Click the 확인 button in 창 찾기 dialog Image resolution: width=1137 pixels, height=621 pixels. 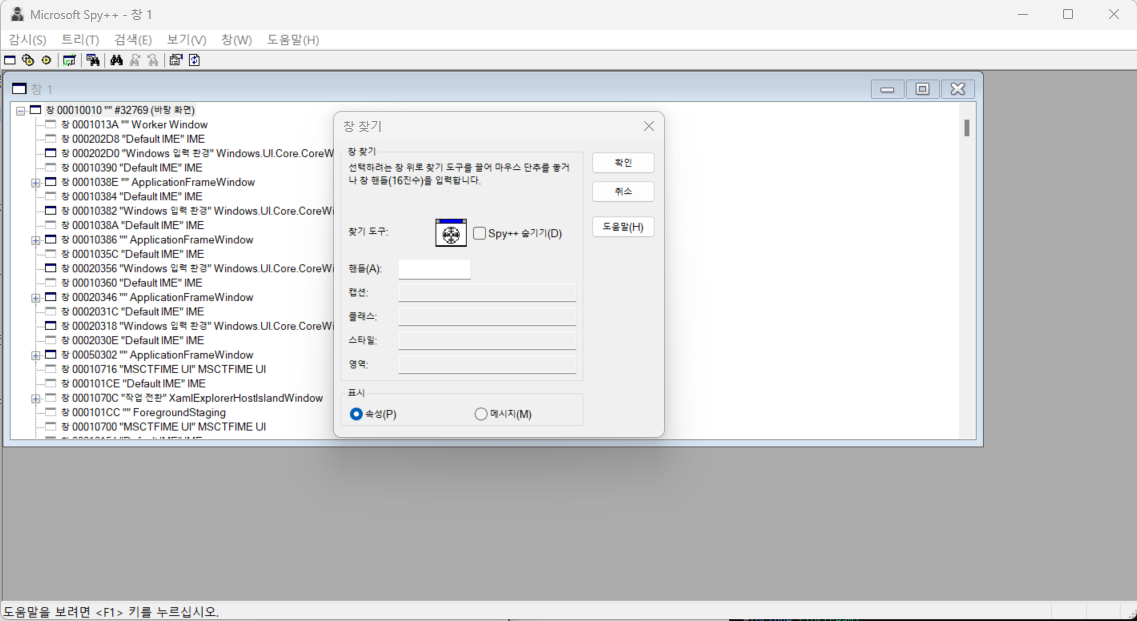pos(623,163)
